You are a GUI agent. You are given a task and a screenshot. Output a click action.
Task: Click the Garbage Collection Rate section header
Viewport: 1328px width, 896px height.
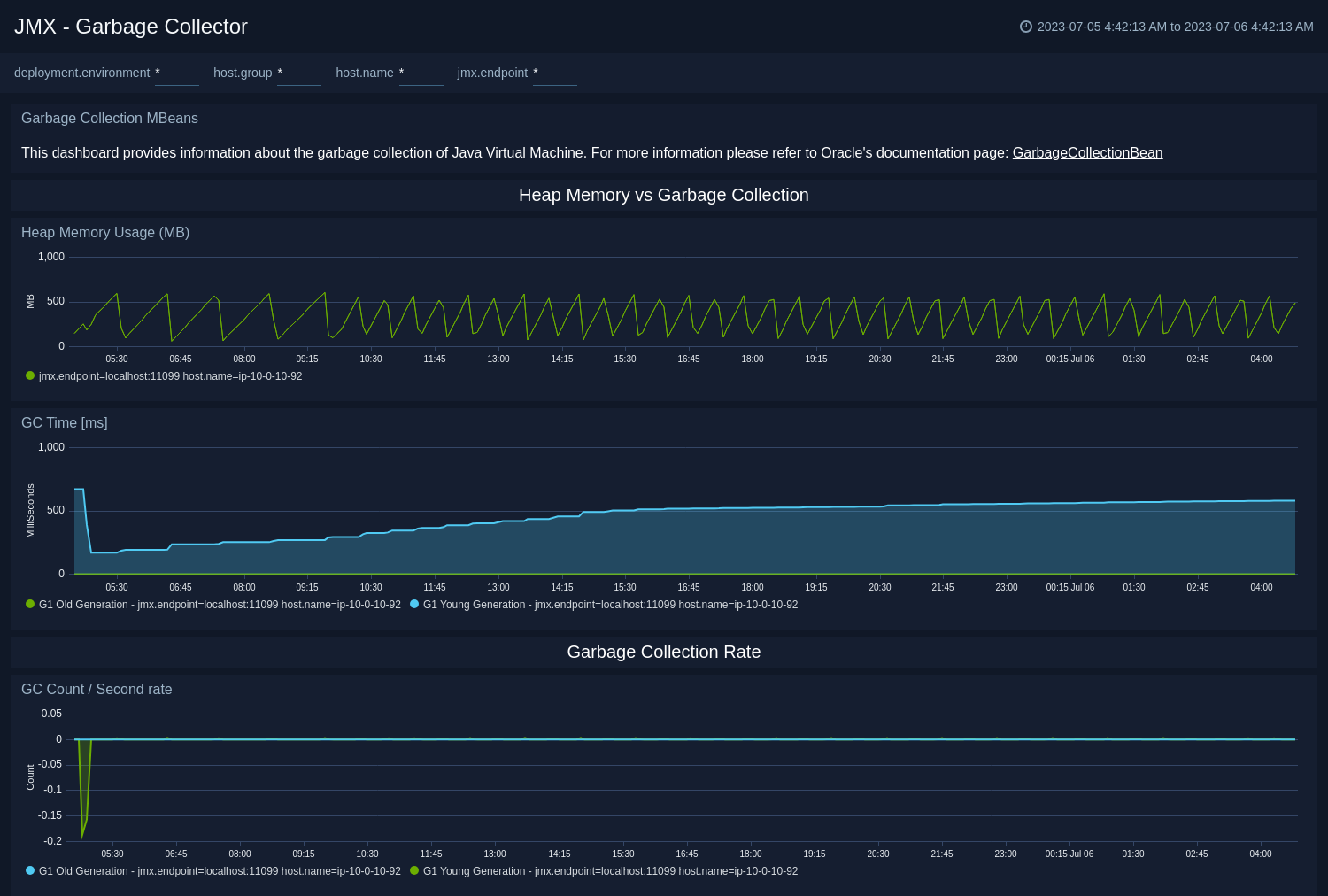point(664,653)
